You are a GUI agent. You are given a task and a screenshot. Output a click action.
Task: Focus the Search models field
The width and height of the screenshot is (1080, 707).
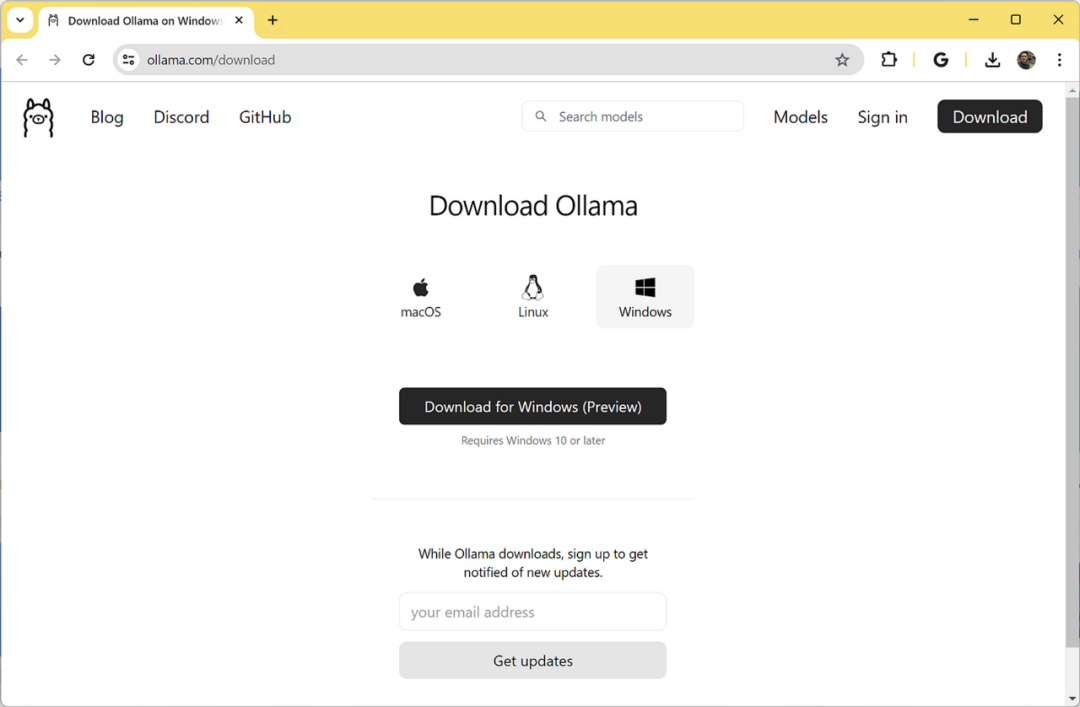click(x=632, y=116)
